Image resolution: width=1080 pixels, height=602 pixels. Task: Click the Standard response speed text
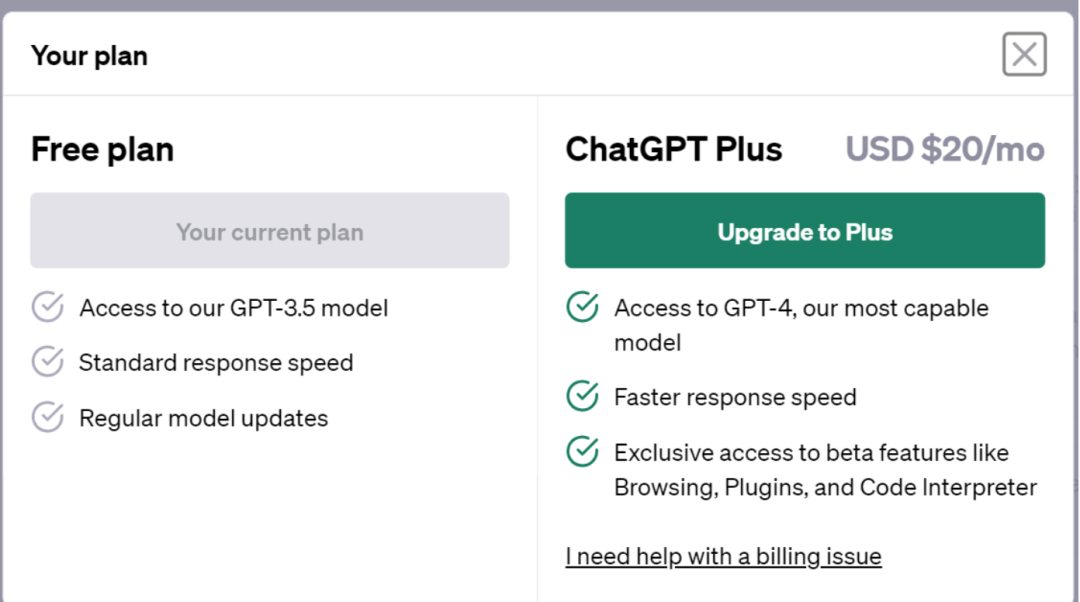[216, 362]
